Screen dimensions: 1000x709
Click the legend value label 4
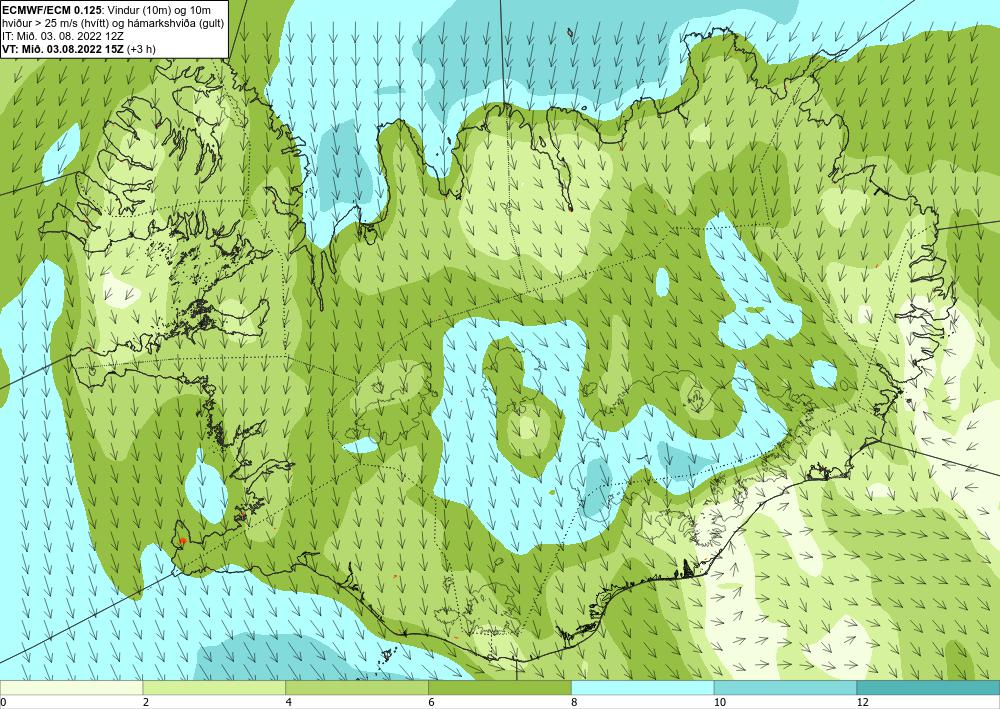click(x=289, y=702)
